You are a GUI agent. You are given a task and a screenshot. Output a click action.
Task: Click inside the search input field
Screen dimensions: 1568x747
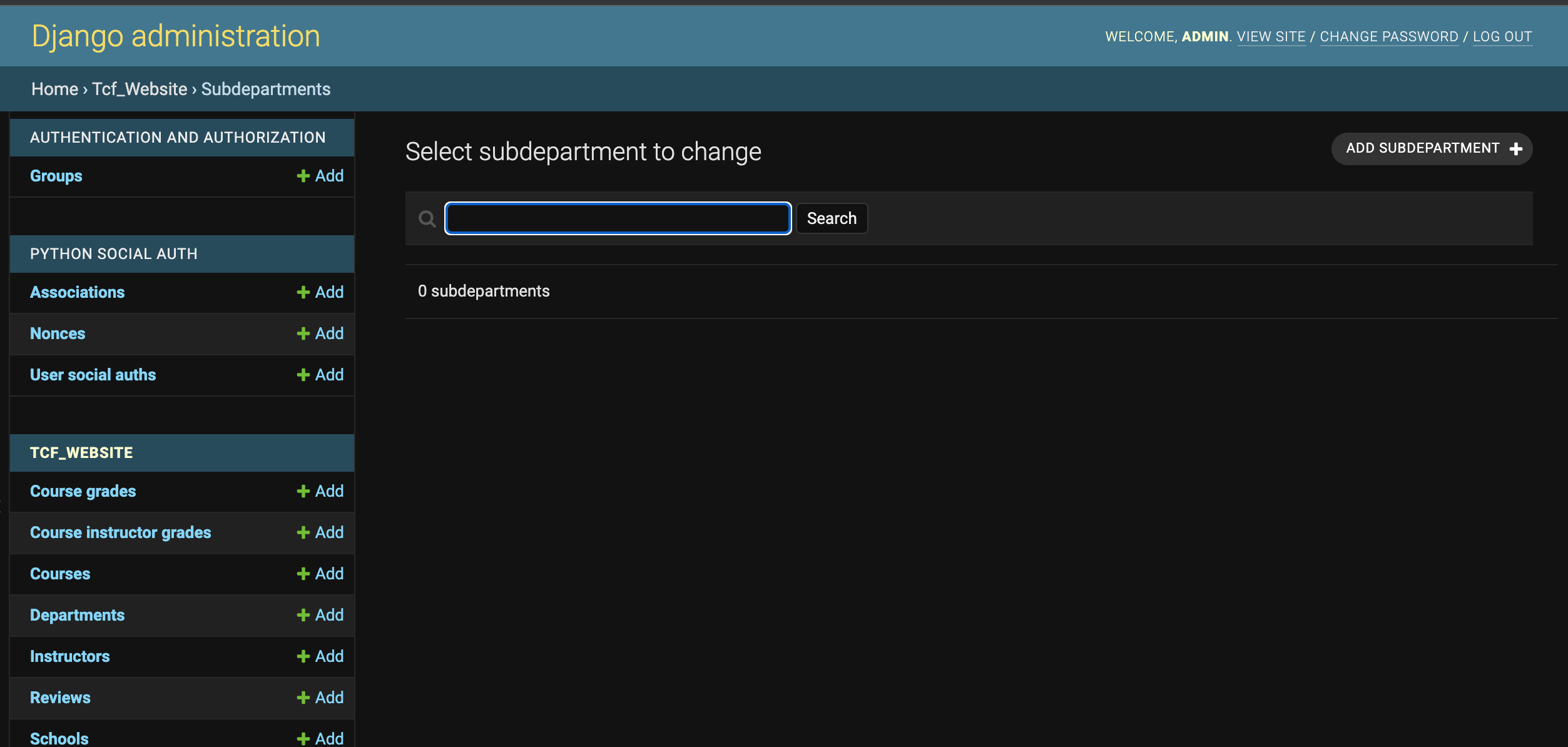[x=617, y=218]
